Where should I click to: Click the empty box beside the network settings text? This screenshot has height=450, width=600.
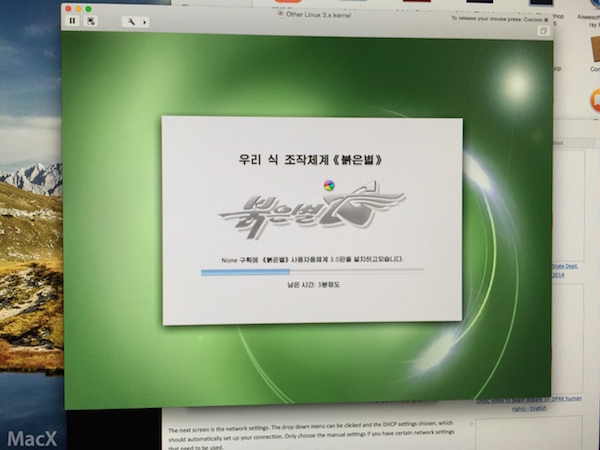click(x=529, y=434)
